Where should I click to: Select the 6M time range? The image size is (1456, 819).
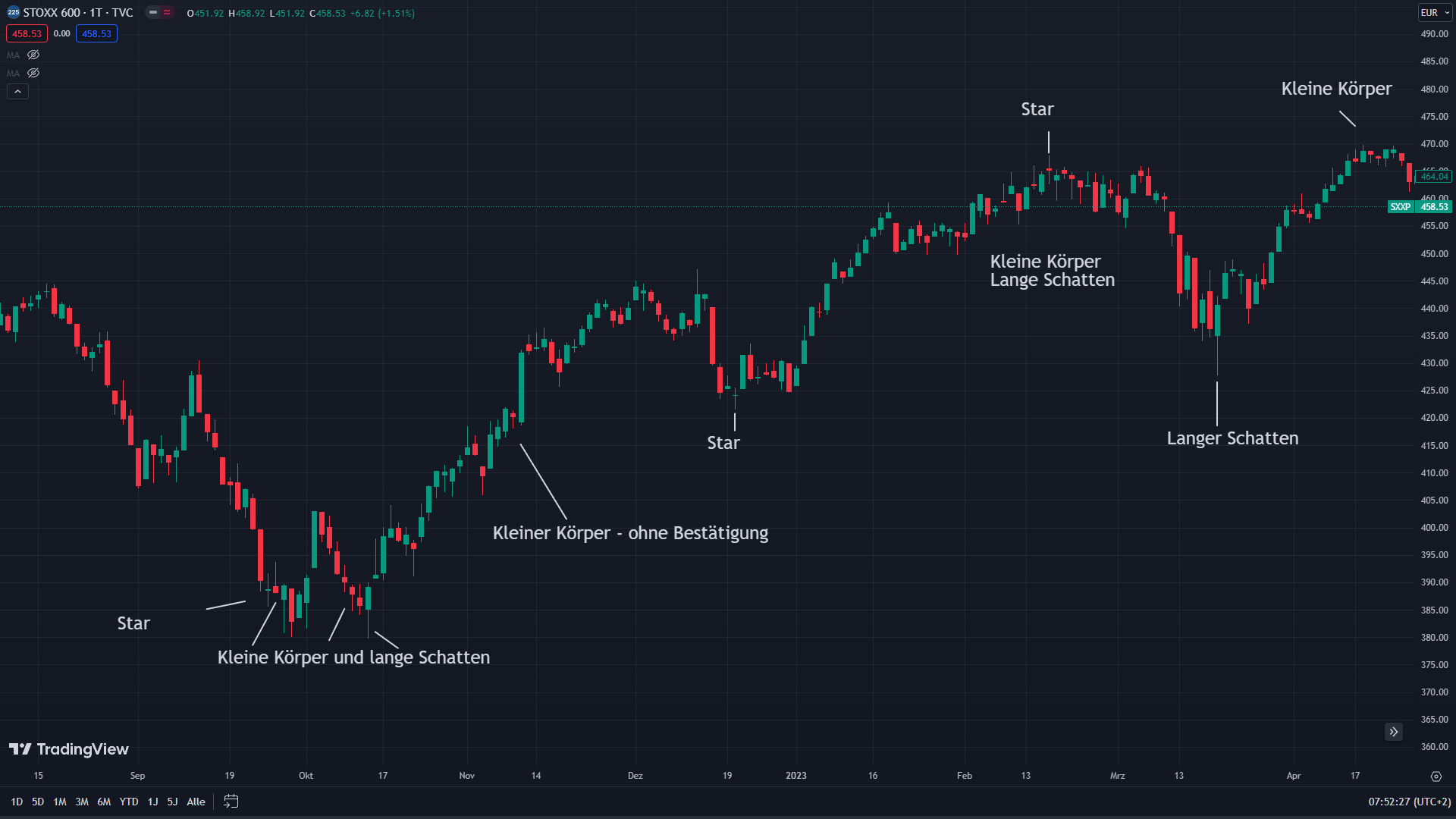click(x=104, y=802)
